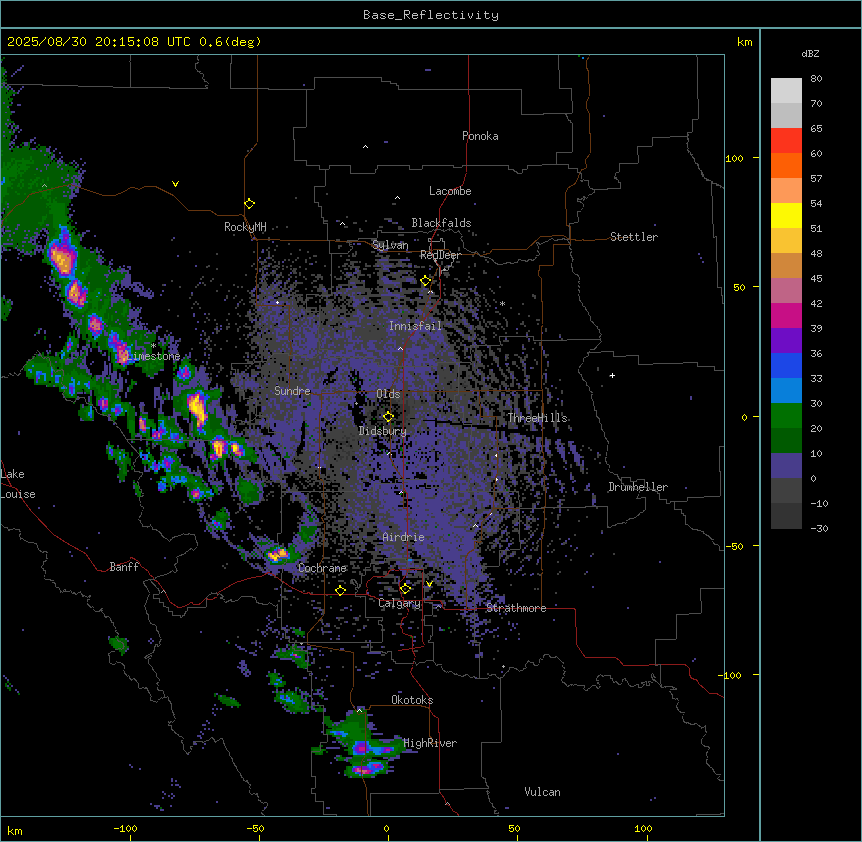Screen dimensions: 862x842
Task: Select the 20–30 dBZ green legend swatch
Action: 786,415
